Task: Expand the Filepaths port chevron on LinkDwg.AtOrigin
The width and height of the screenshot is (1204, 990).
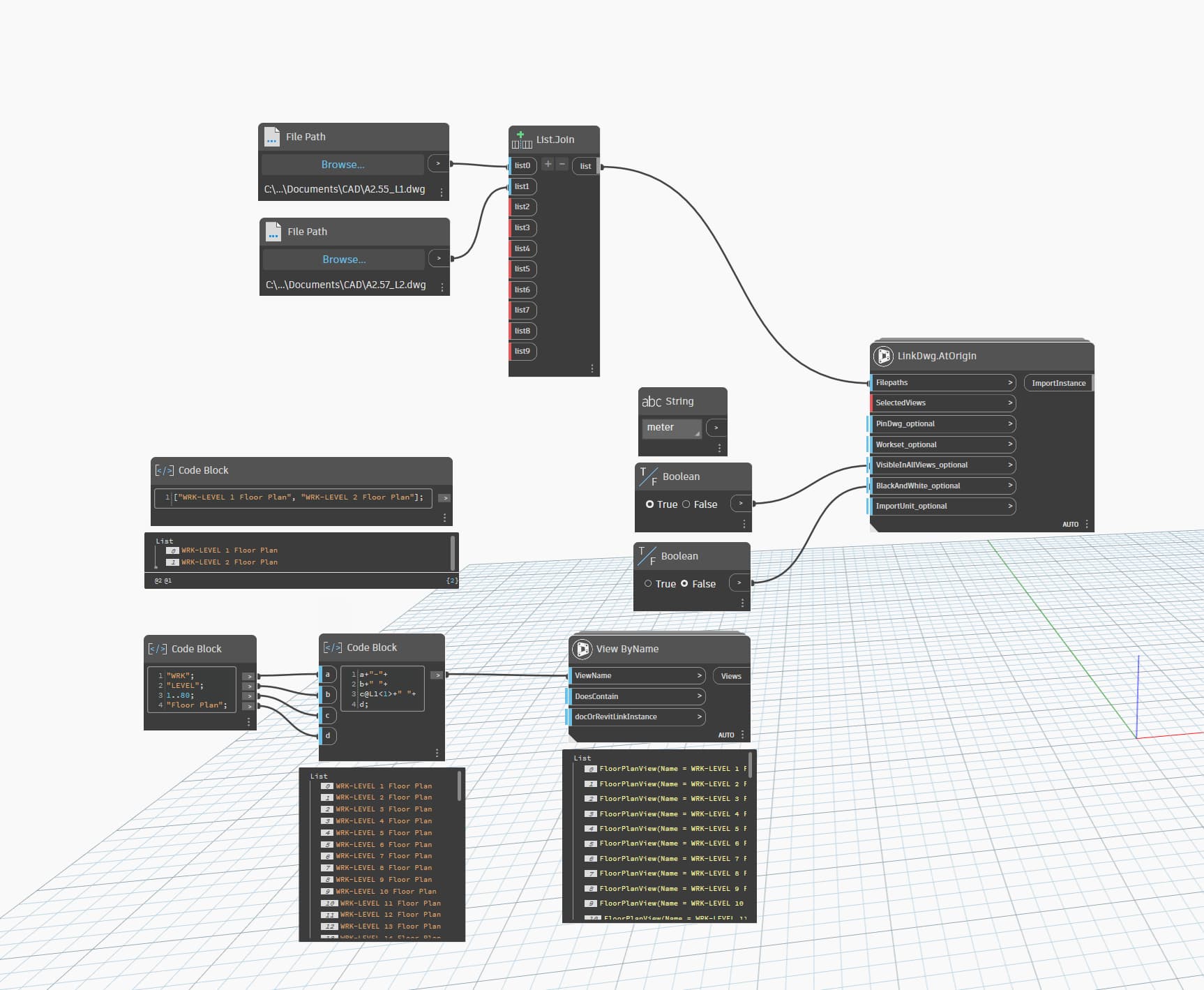Action: pos(1009,382)
